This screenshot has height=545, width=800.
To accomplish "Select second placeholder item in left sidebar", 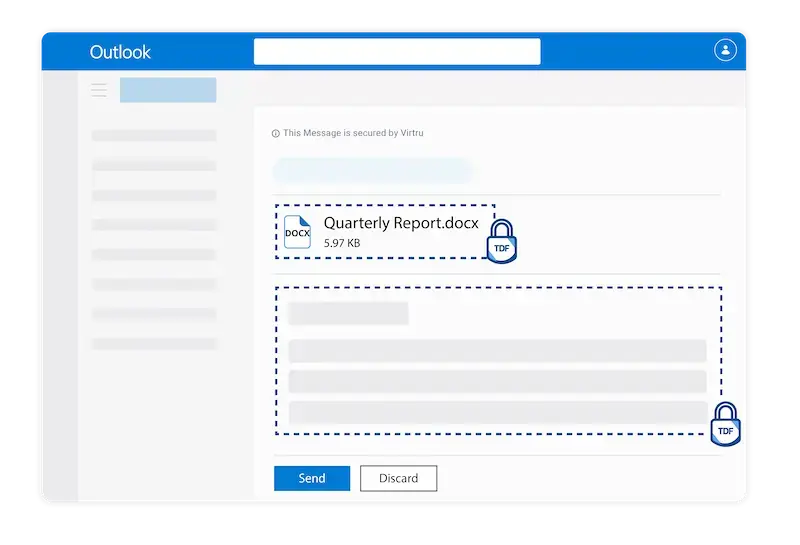I will pyautogui.click(x=154, y=165).
